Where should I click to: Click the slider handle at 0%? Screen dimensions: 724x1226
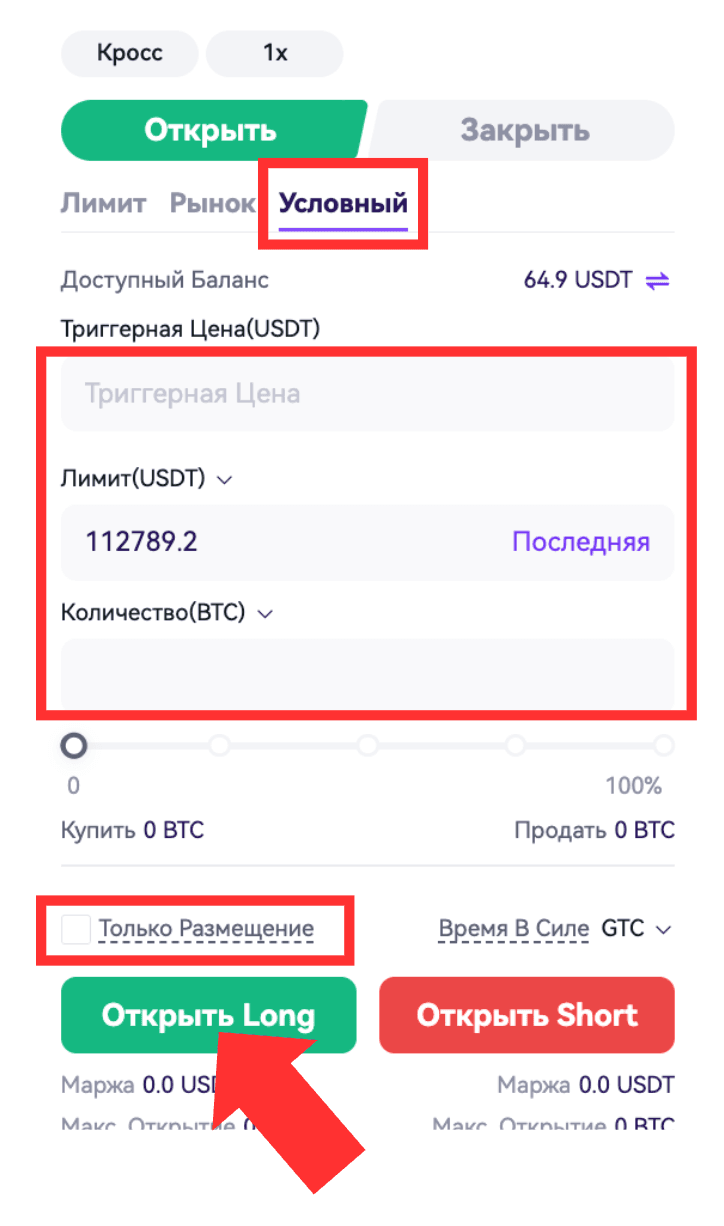73,745
